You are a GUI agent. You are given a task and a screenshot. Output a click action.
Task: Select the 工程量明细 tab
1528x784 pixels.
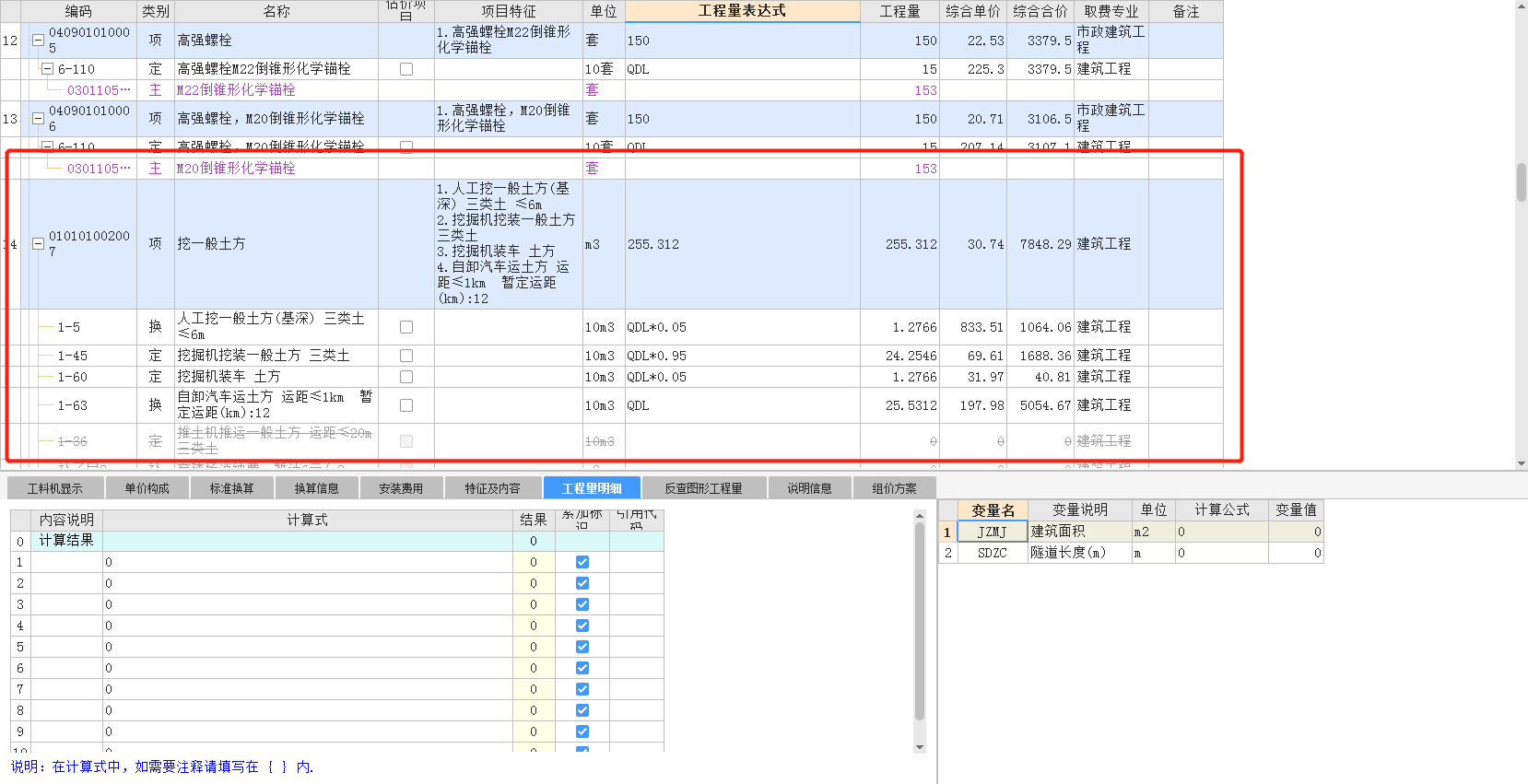[592, 488]
